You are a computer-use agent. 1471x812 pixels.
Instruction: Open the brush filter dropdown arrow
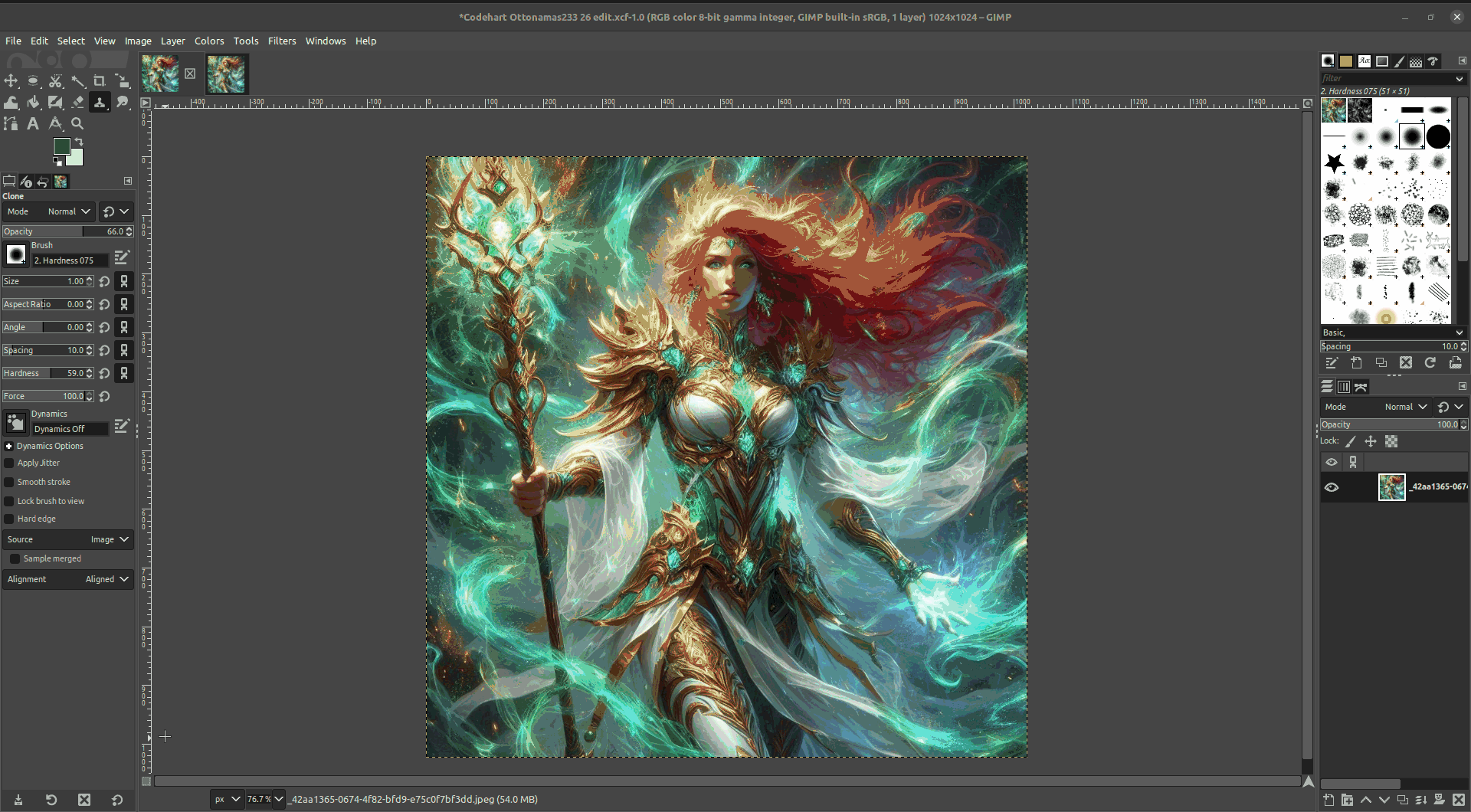pos(1459,78)
